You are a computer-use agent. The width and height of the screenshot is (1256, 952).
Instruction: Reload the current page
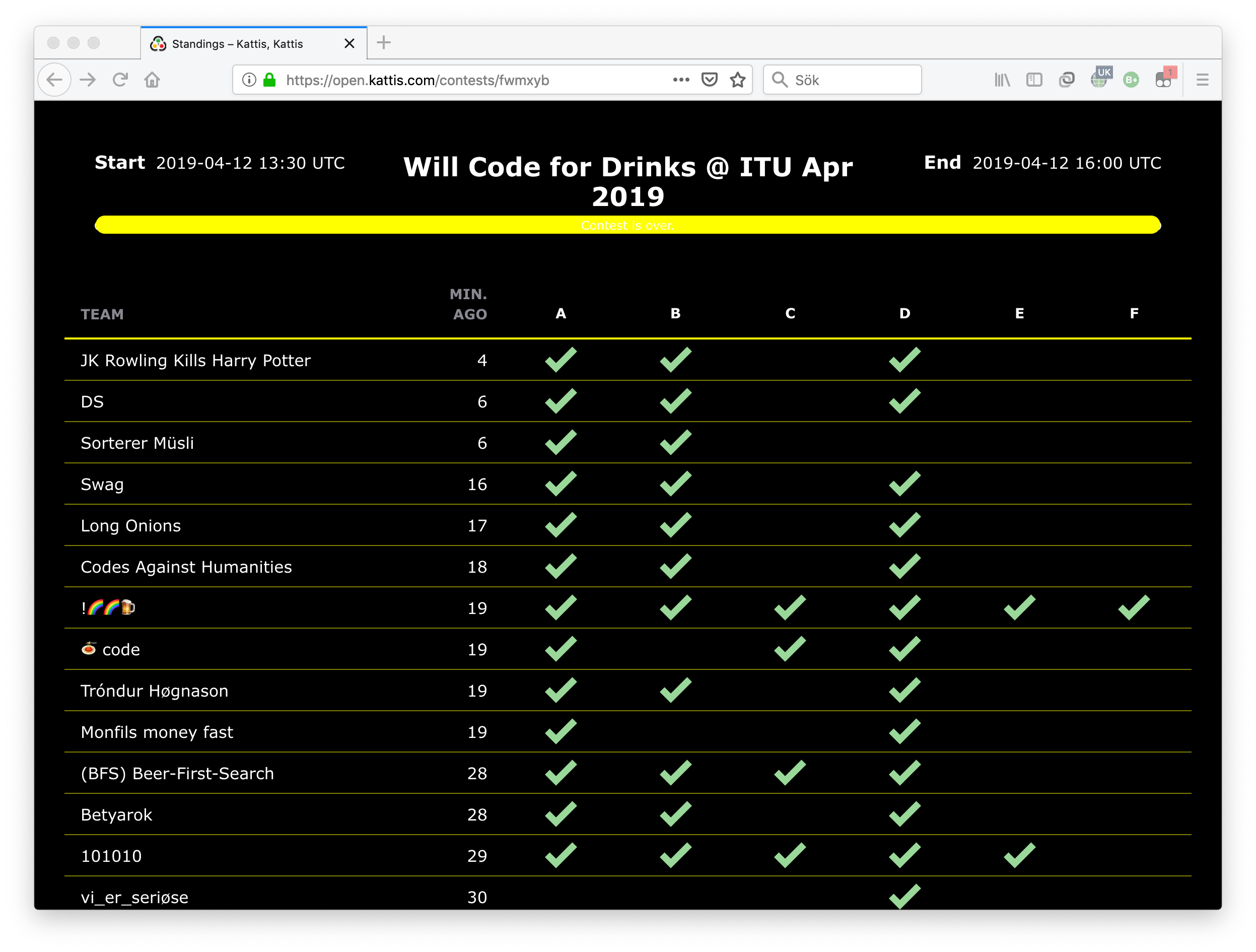point(120,80)
